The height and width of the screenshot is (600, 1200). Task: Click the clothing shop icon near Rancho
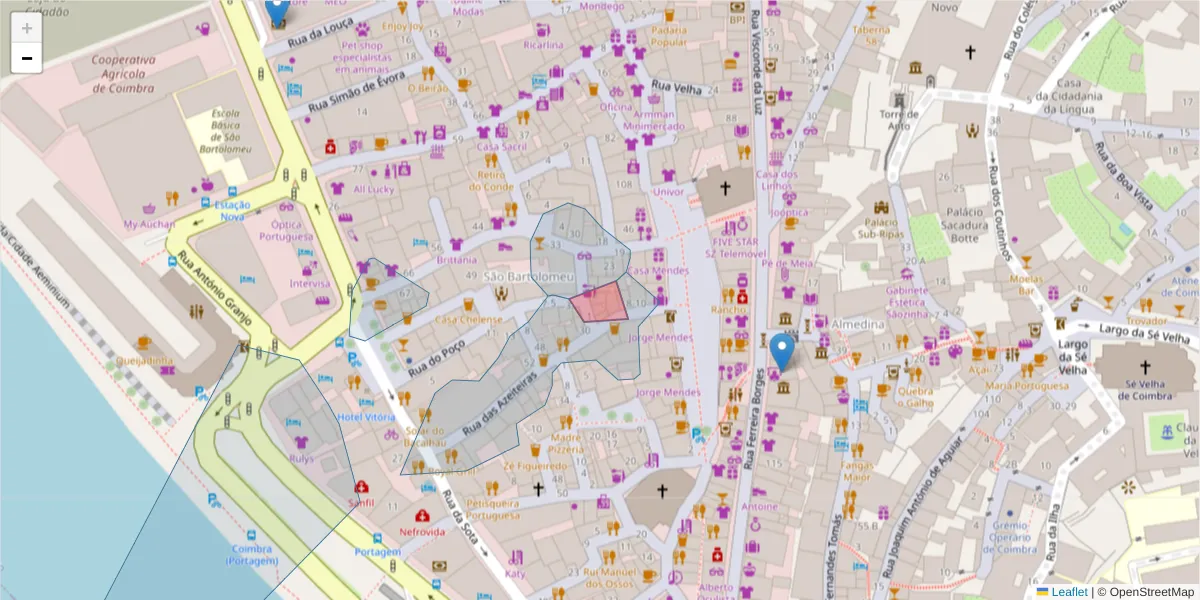(741, 320)
